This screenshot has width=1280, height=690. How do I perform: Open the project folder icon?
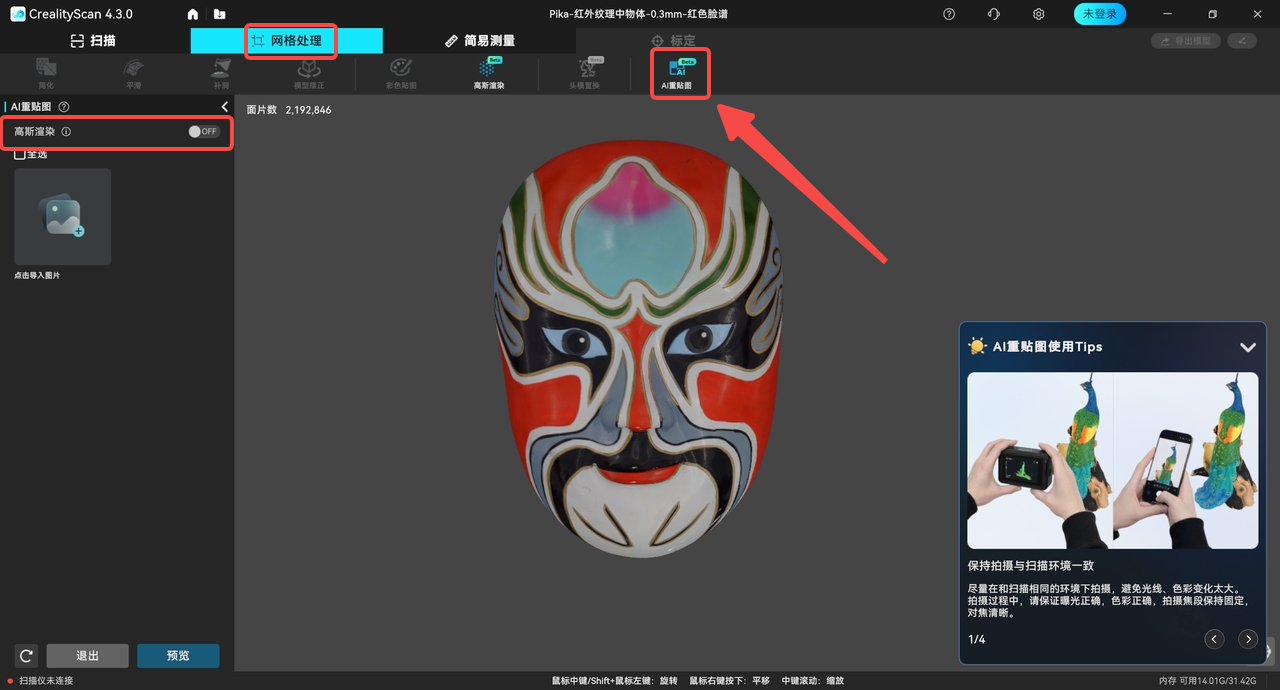tap(219, 14)
